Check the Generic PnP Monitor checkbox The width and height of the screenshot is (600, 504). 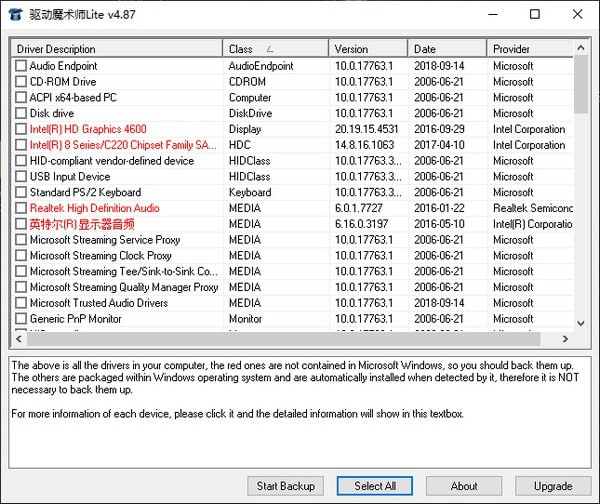(21, 319)
